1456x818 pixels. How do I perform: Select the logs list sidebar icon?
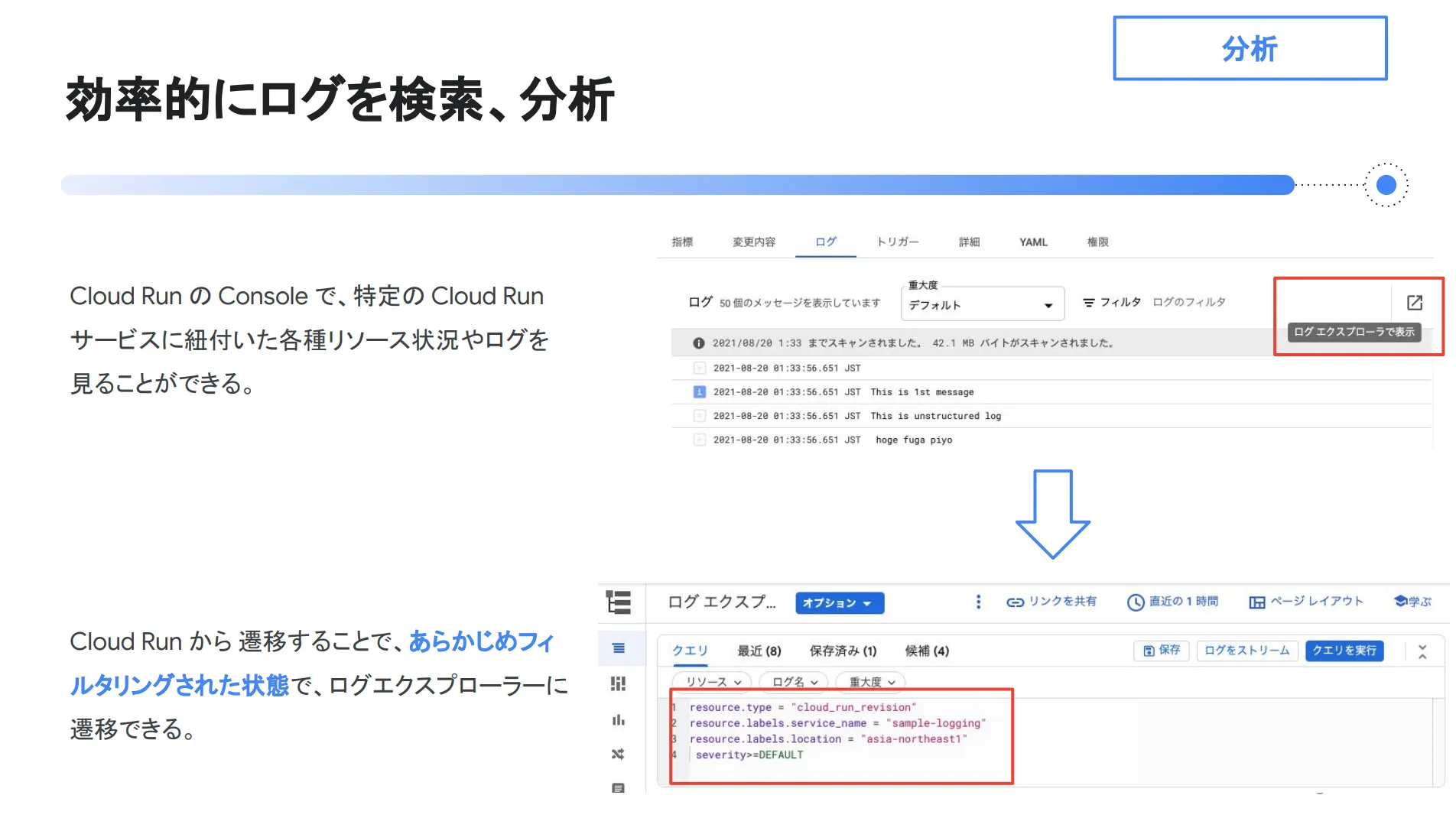tap(619, 648)
